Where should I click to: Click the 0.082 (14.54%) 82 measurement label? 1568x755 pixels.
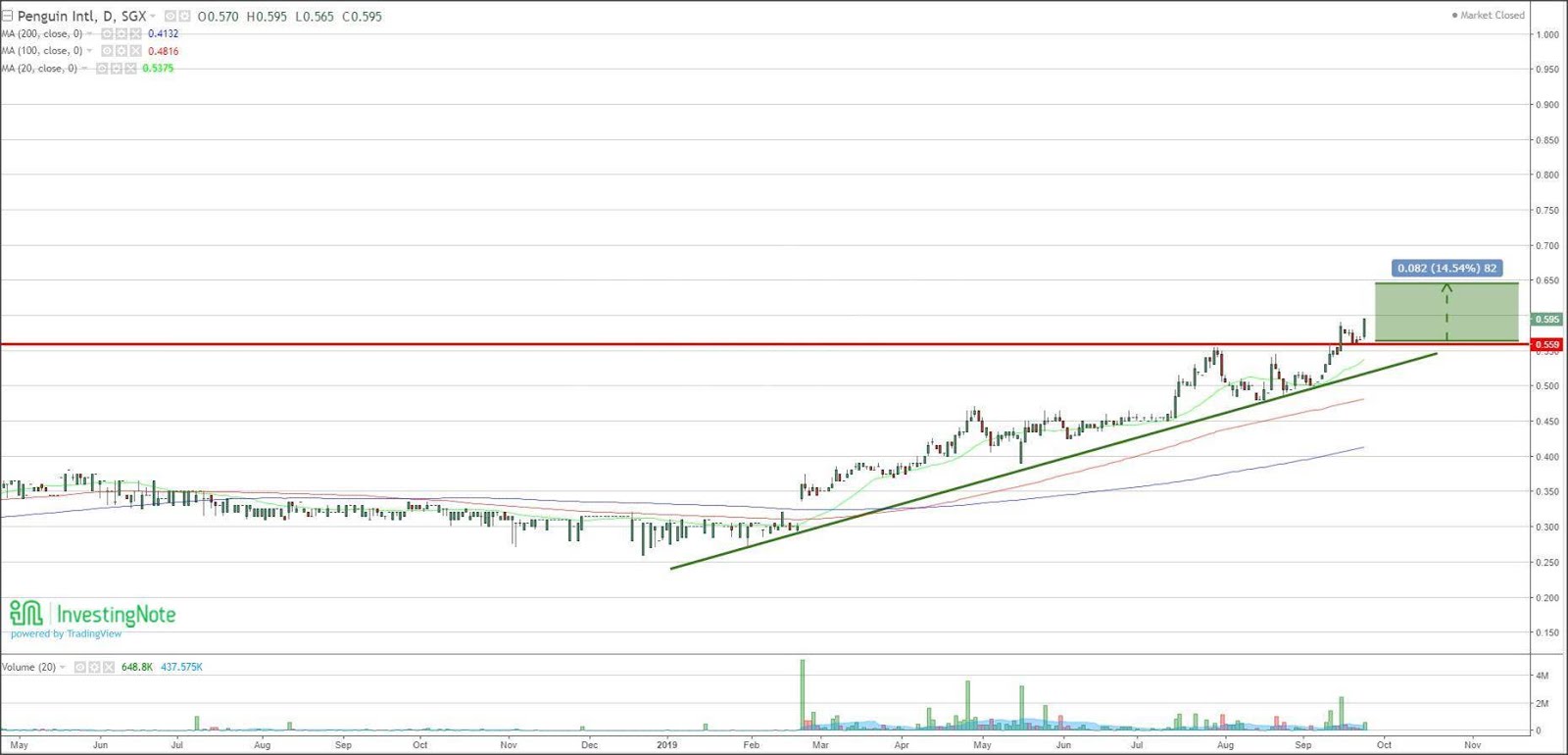tap(1446, 268)
